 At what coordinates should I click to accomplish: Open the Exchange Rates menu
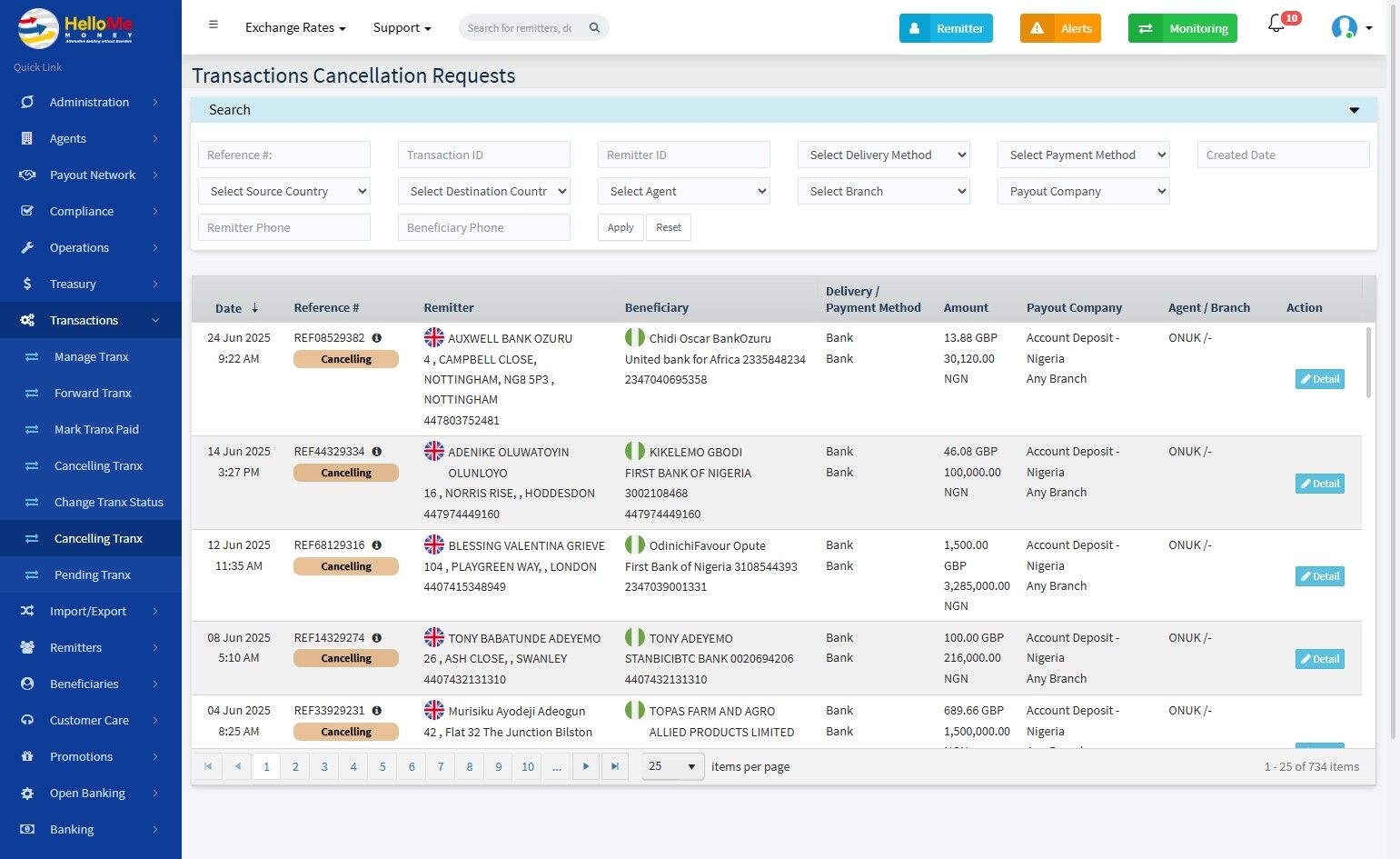coord(295,28)
